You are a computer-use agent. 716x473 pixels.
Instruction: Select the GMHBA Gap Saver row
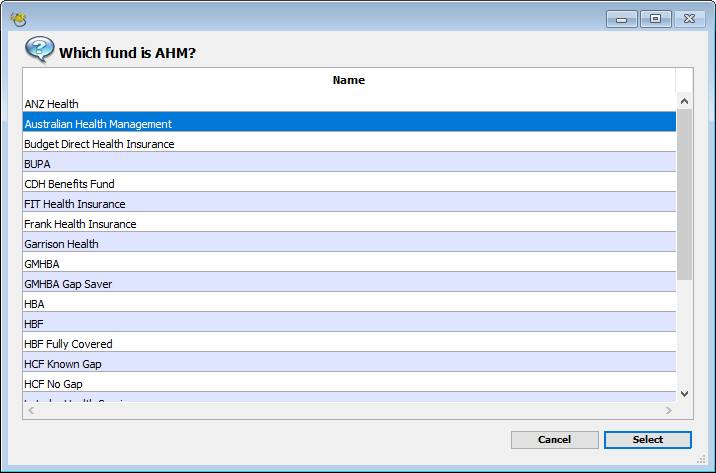68,284
